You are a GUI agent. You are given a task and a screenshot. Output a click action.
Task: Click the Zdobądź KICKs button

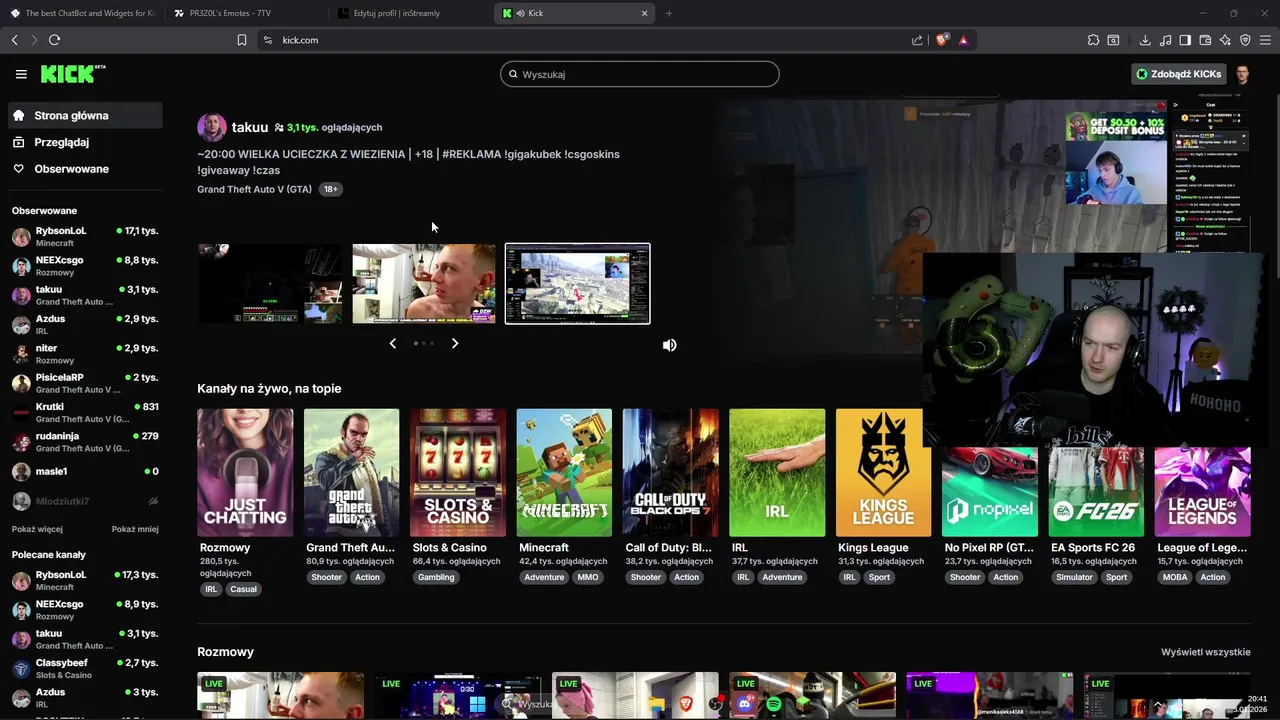coord(1178,74)
